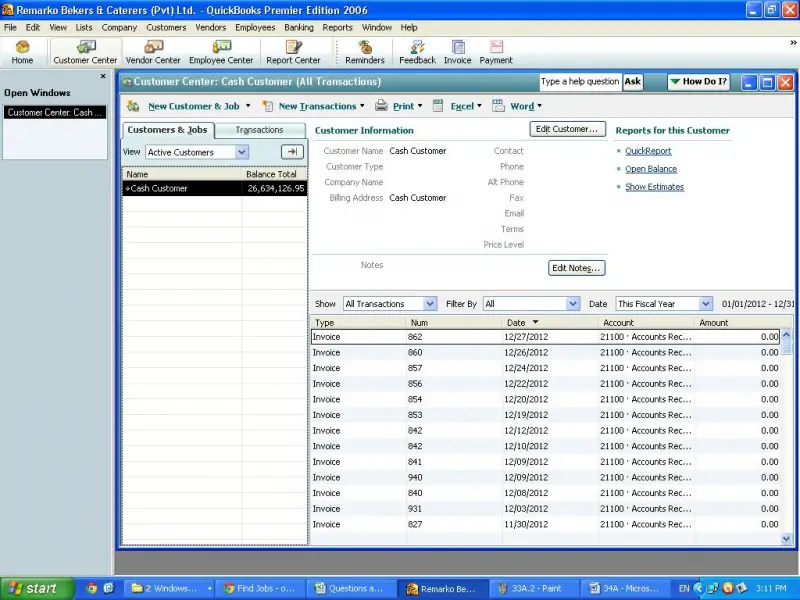This screenshot has width=800, height=600.
Task: Open the How Do I? menu button
Action: 698,82
